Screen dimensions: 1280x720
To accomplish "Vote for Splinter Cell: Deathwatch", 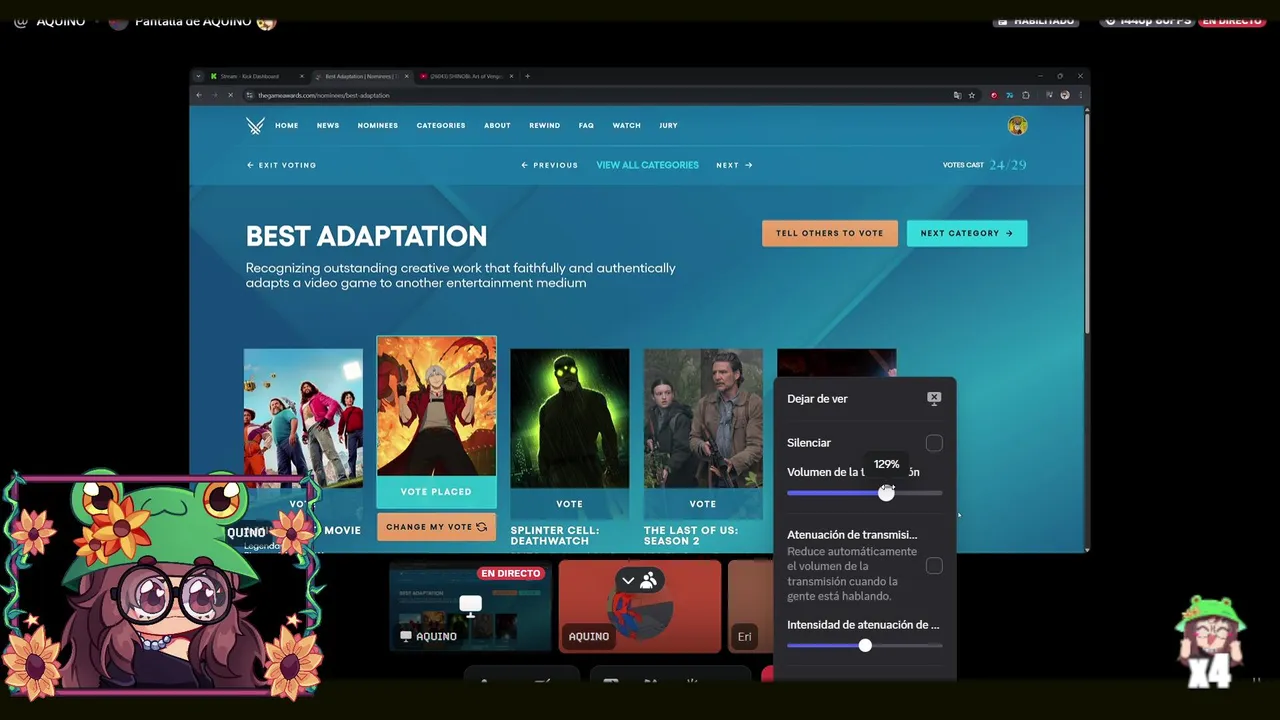I will tap(570, 504).
